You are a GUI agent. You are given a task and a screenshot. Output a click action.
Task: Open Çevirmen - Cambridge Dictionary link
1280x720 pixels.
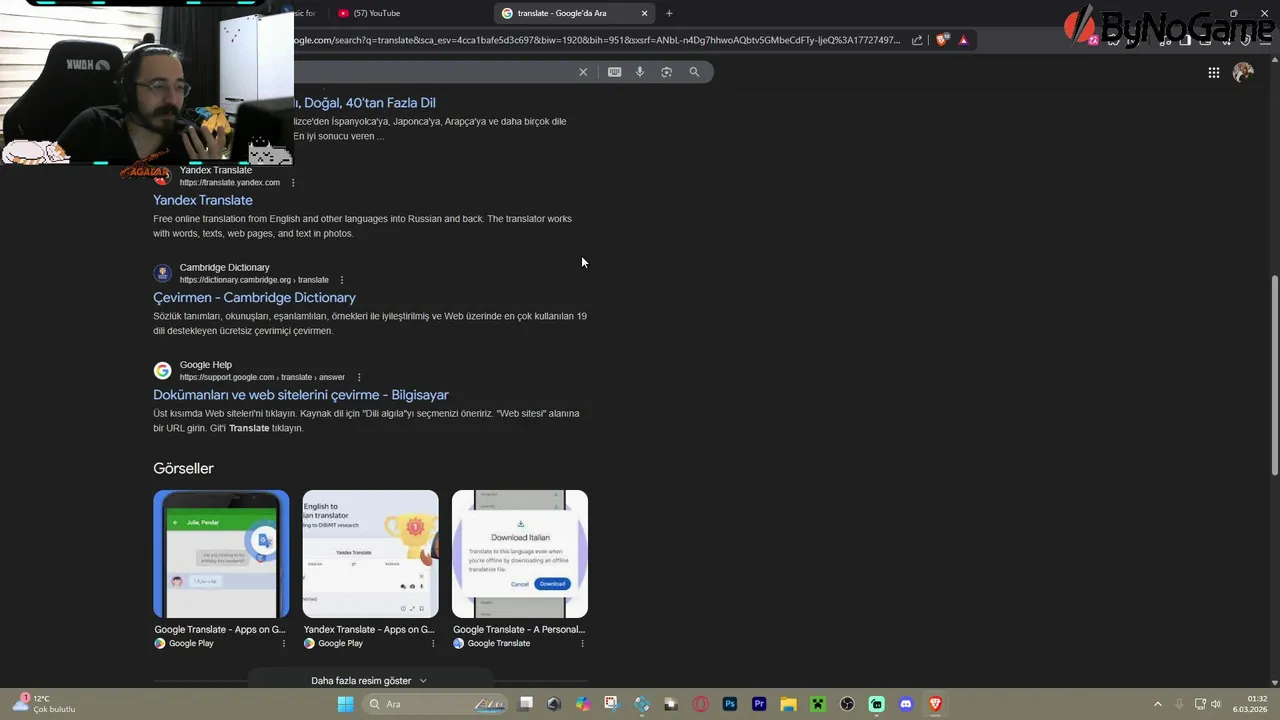[x=254, y=297]
